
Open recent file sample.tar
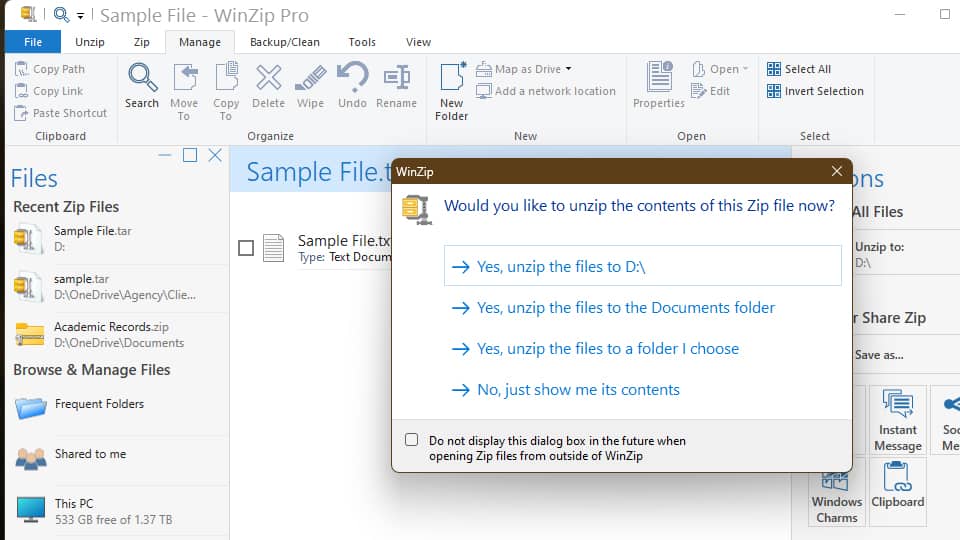[x=104, y=287]
